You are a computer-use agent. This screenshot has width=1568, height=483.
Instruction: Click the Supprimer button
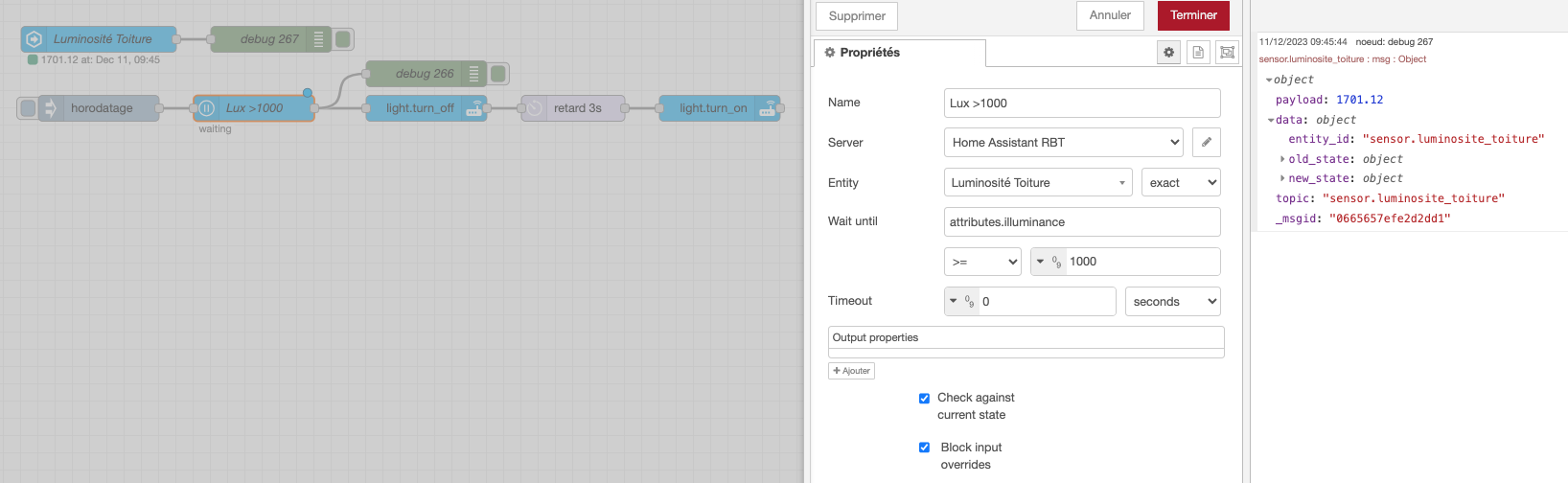tap(857, 16)
